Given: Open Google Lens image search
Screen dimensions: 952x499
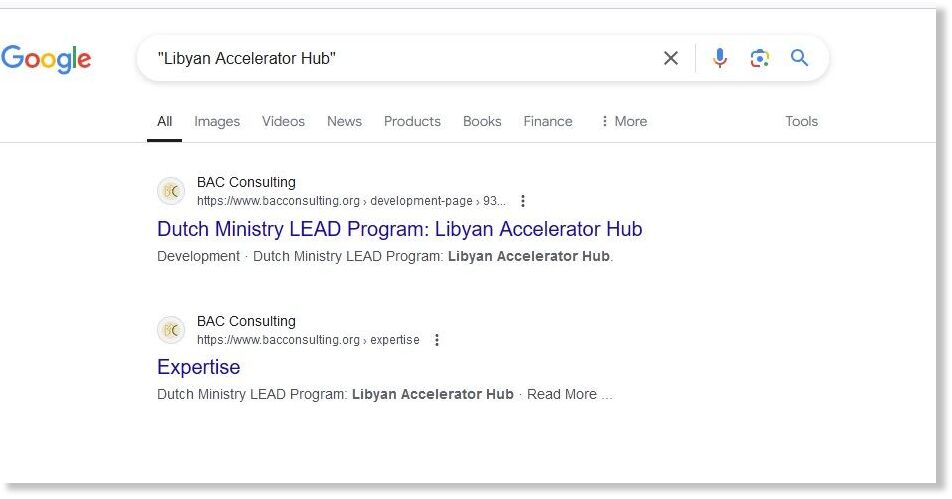Looking at the screenshot, I should click(760, 58).
